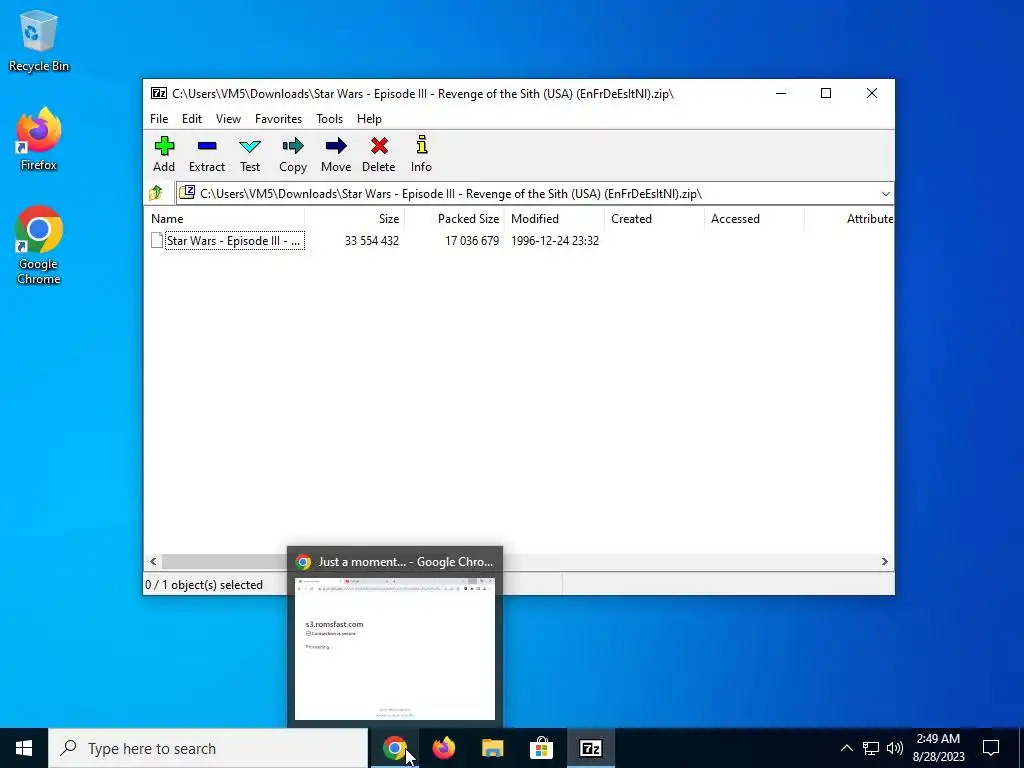
Task: Click the 7z icon in title bar
Action: point(159,93)
